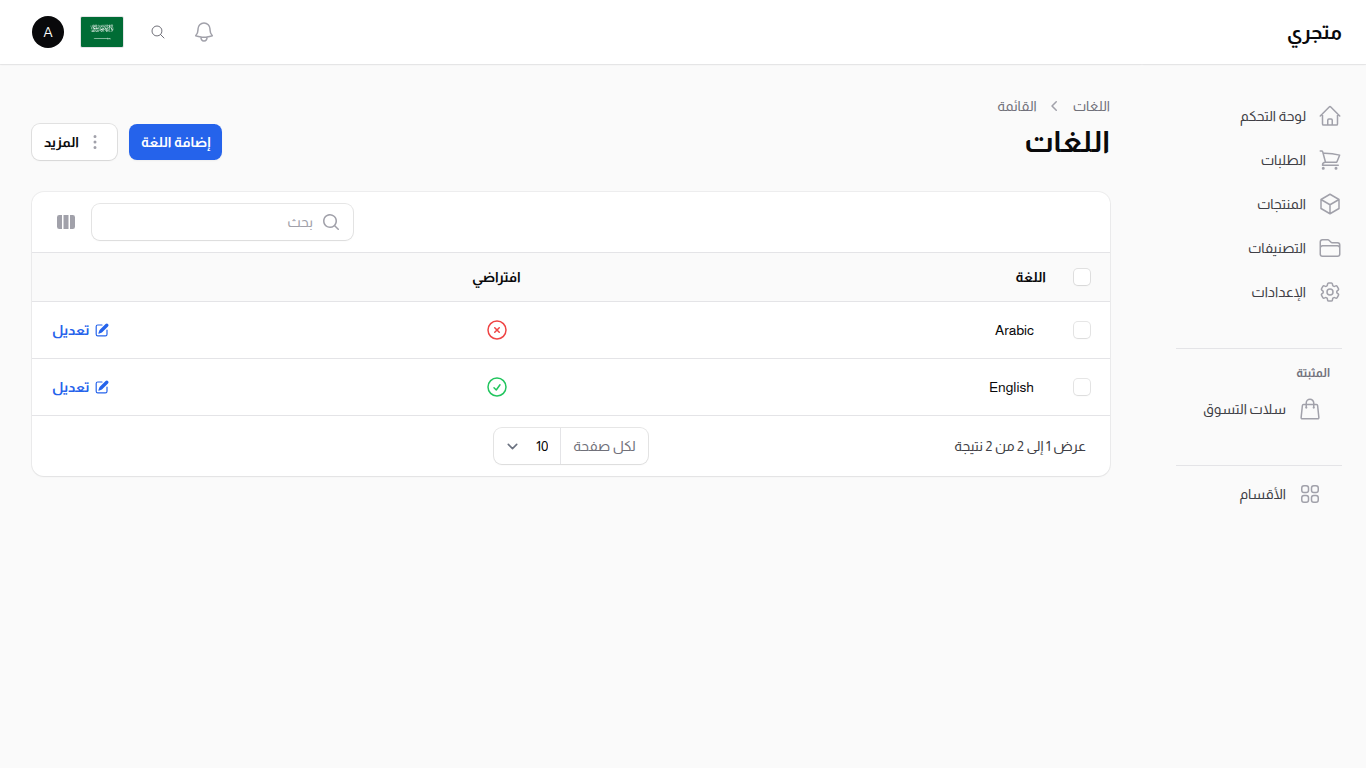The height and width of the screenshot is (768, 1366).
Task: Check the checkbox next to English
Action: click(x=1081, y=387)
